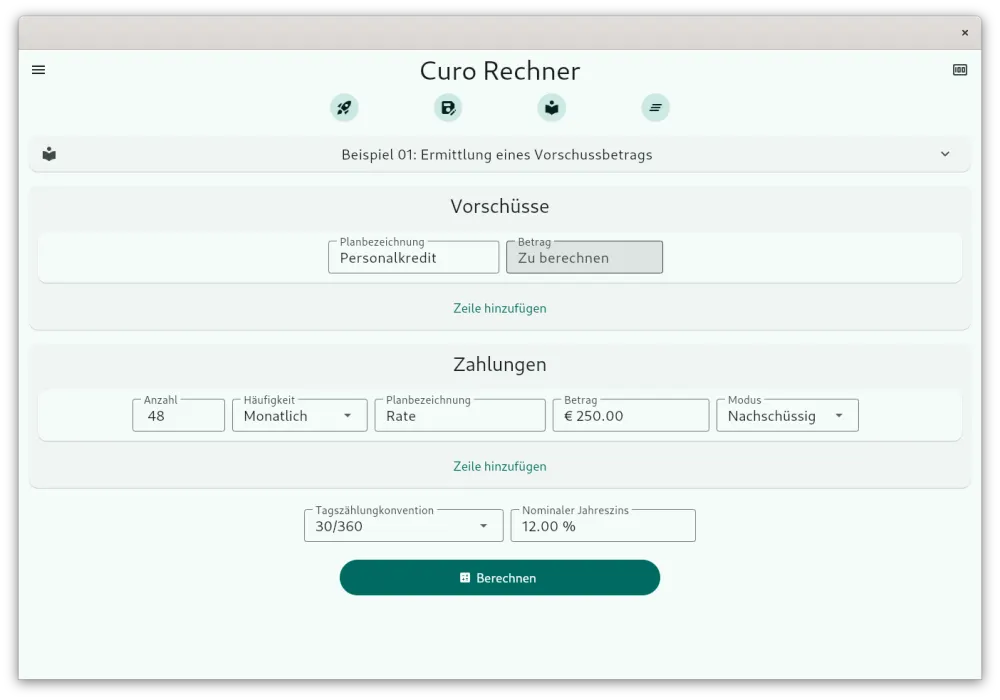Click the Curo Rechner title
The image size is (1000, 700).
(x=500, y=71)
